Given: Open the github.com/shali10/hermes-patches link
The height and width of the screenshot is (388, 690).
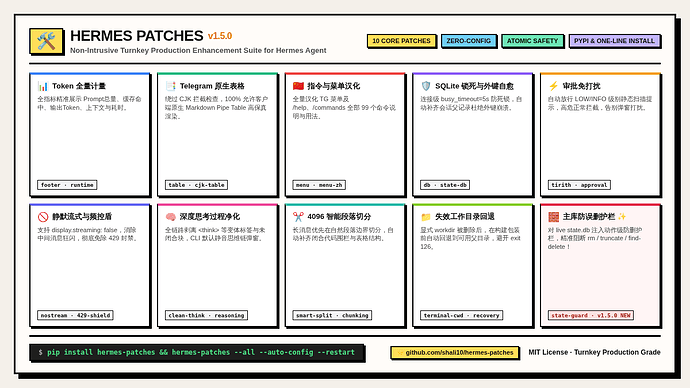Looking at the screenshot, I should coord(455,352).
